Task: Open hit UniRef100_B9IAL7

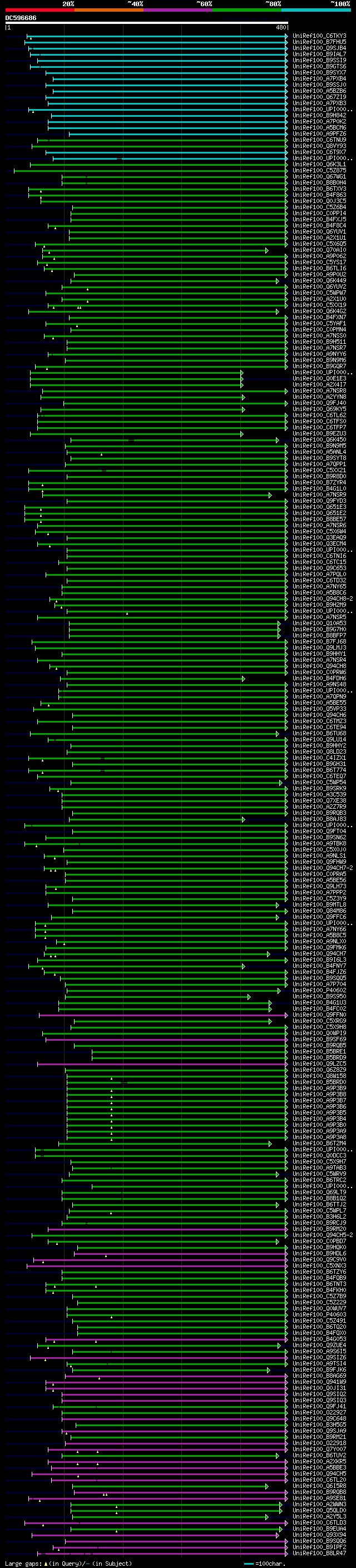Action: click(x=319, y=54)
